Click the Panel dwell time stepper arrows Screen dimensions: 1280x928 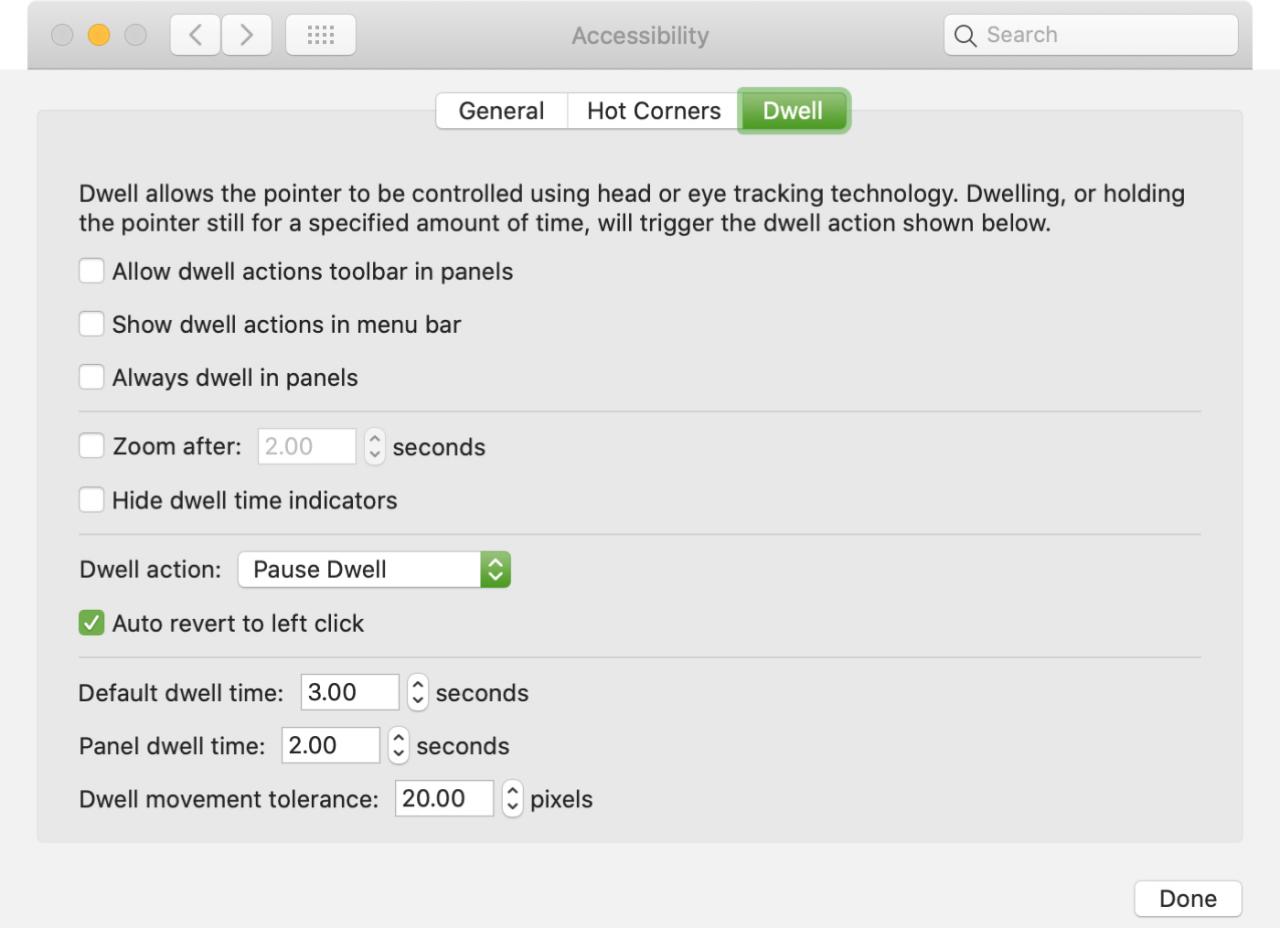[399, 746]
